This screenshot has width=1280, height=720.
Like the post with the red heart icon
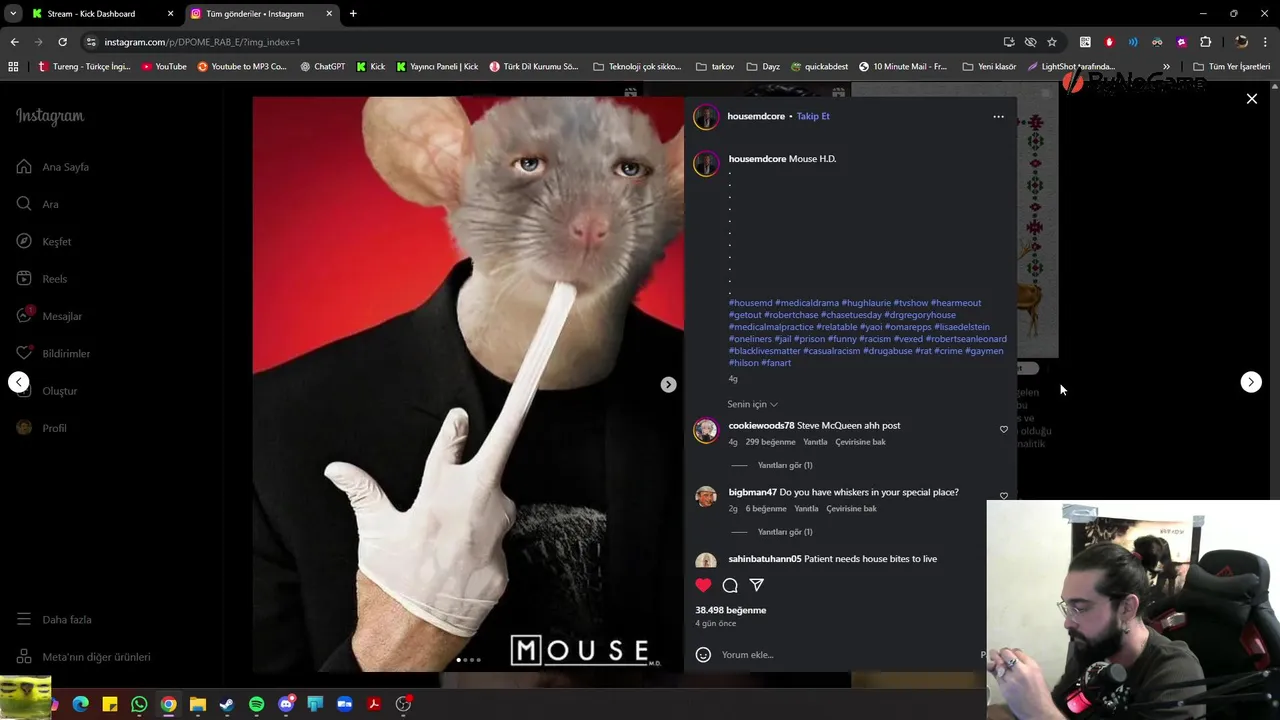pyautogui.click(x=703, y=585)
